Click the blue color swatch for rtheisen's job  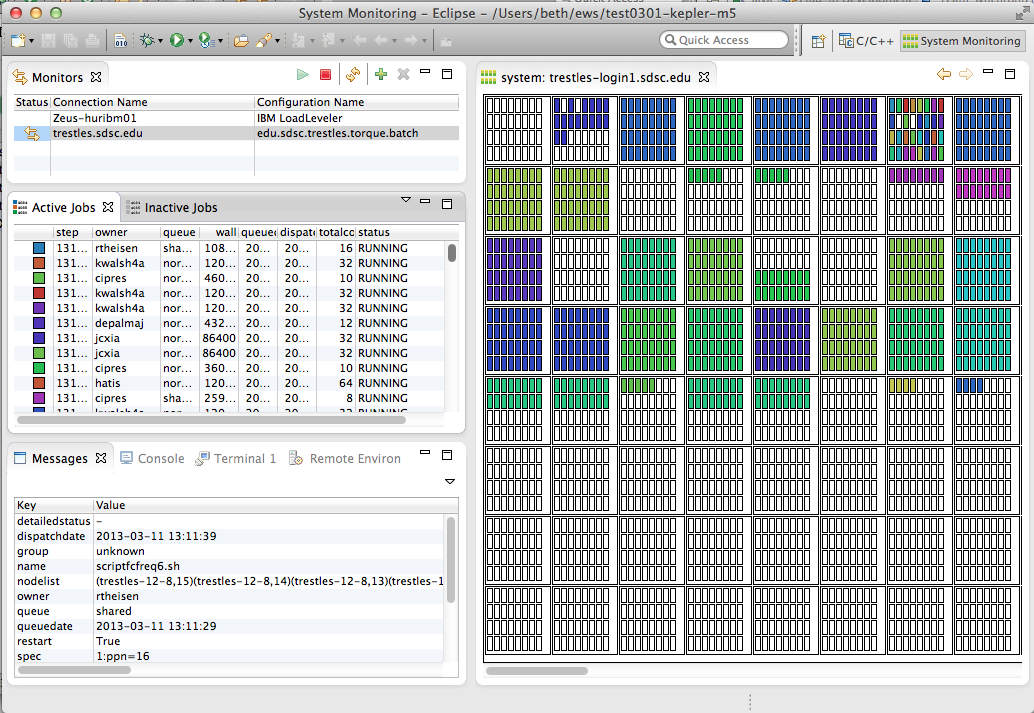39,248
